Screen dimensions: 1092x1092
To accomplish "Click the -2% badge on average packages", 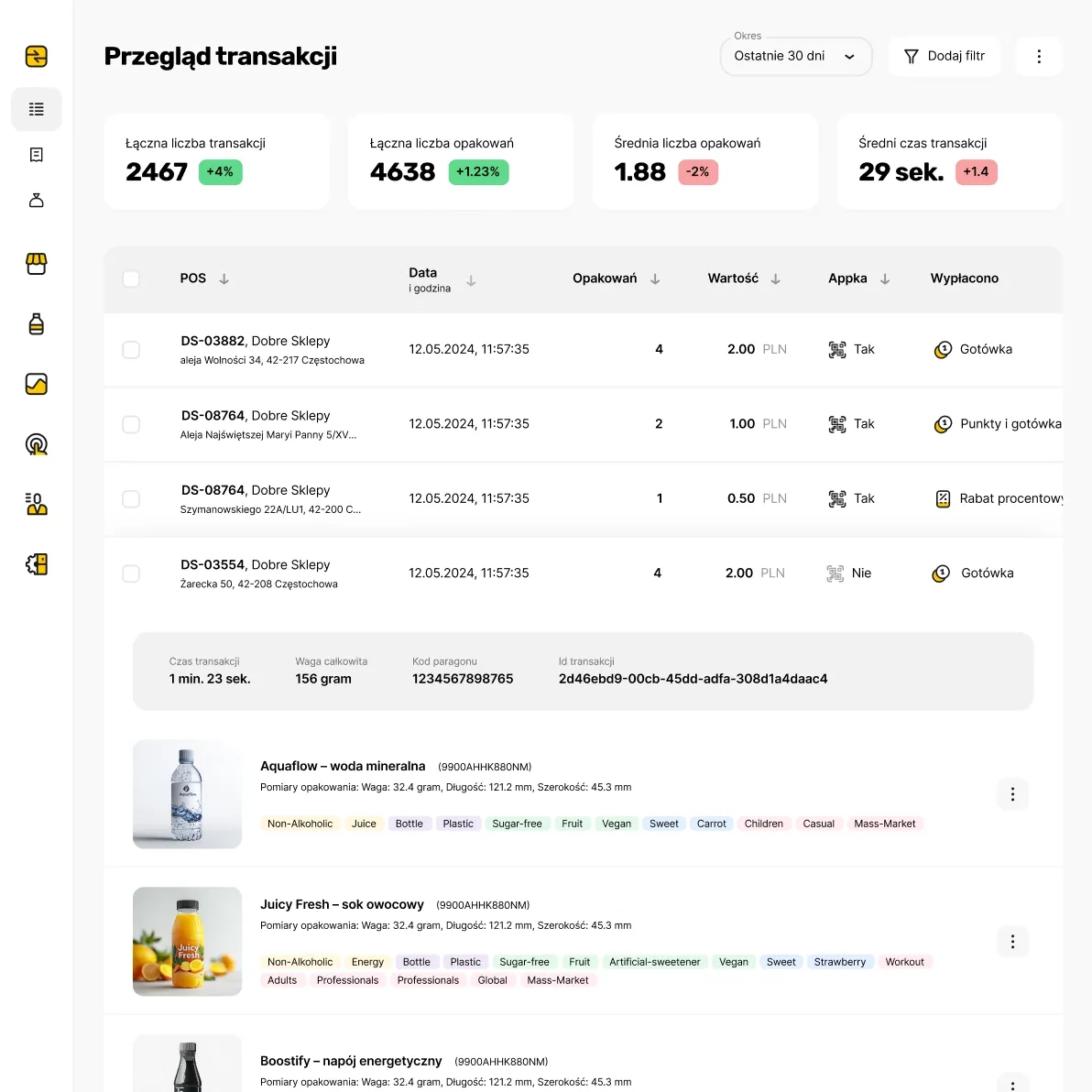I will 698,172.
